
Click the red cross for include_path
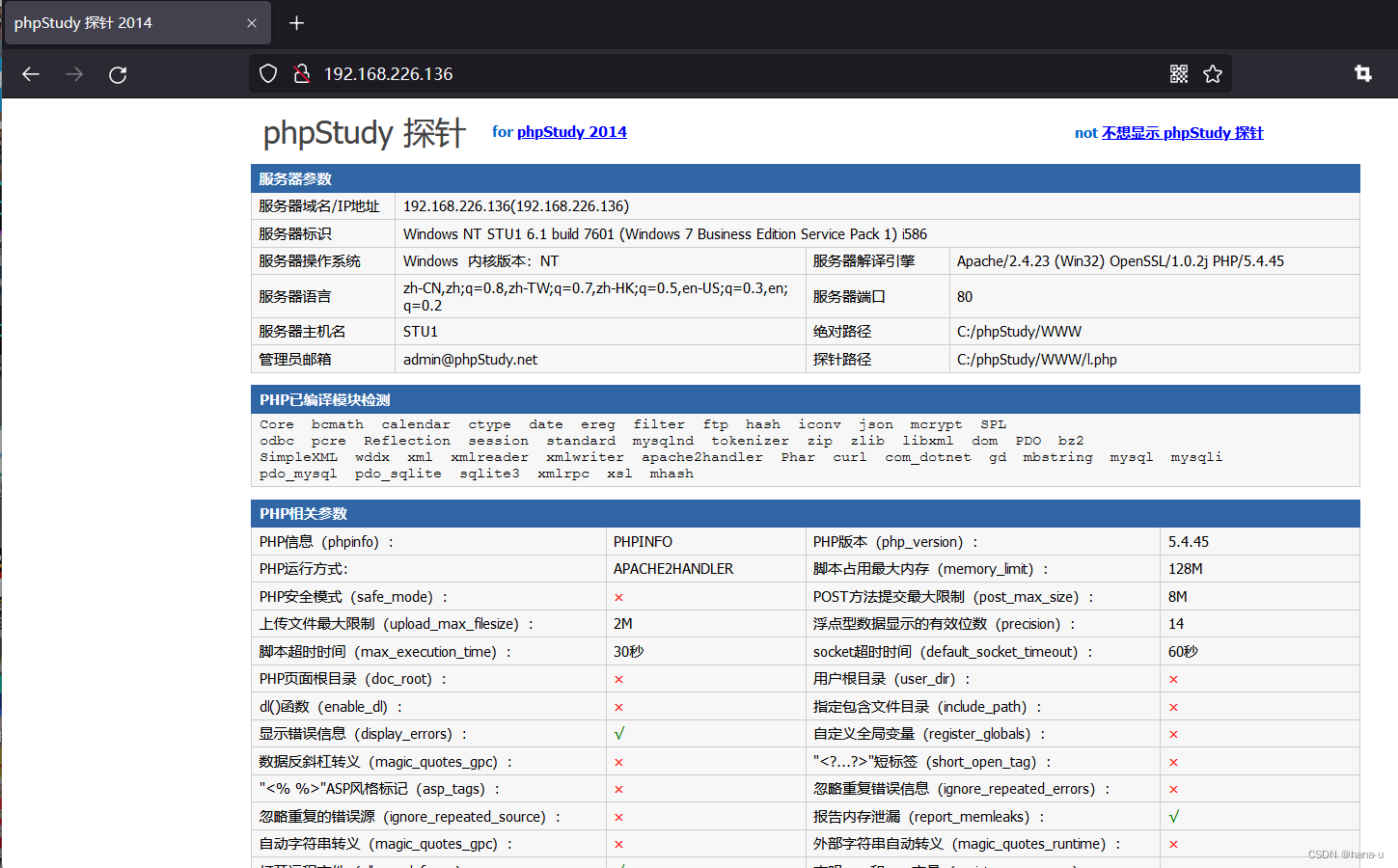(1173, 708)
